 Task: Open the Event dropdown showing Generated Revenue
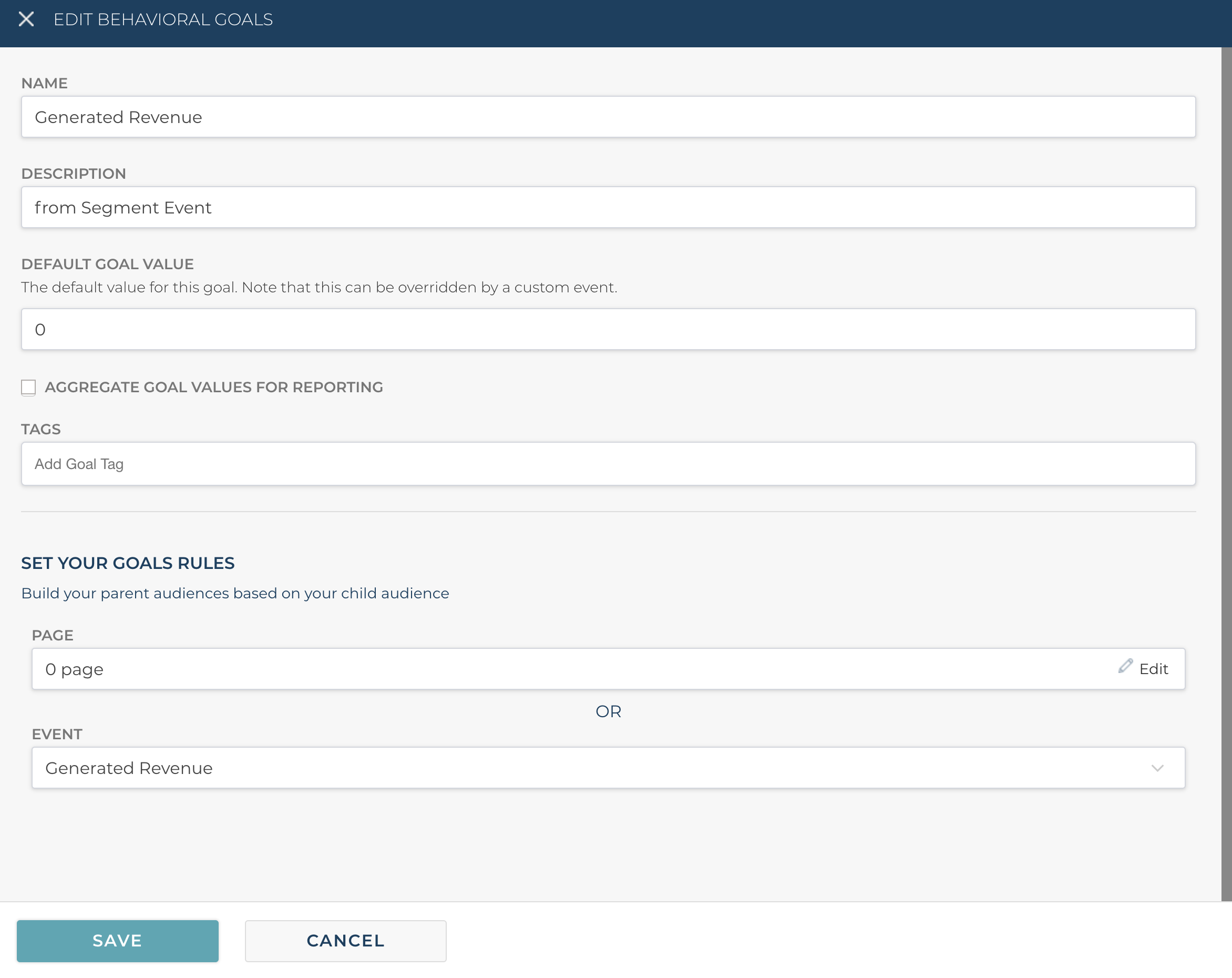click(x=608, y=768)
